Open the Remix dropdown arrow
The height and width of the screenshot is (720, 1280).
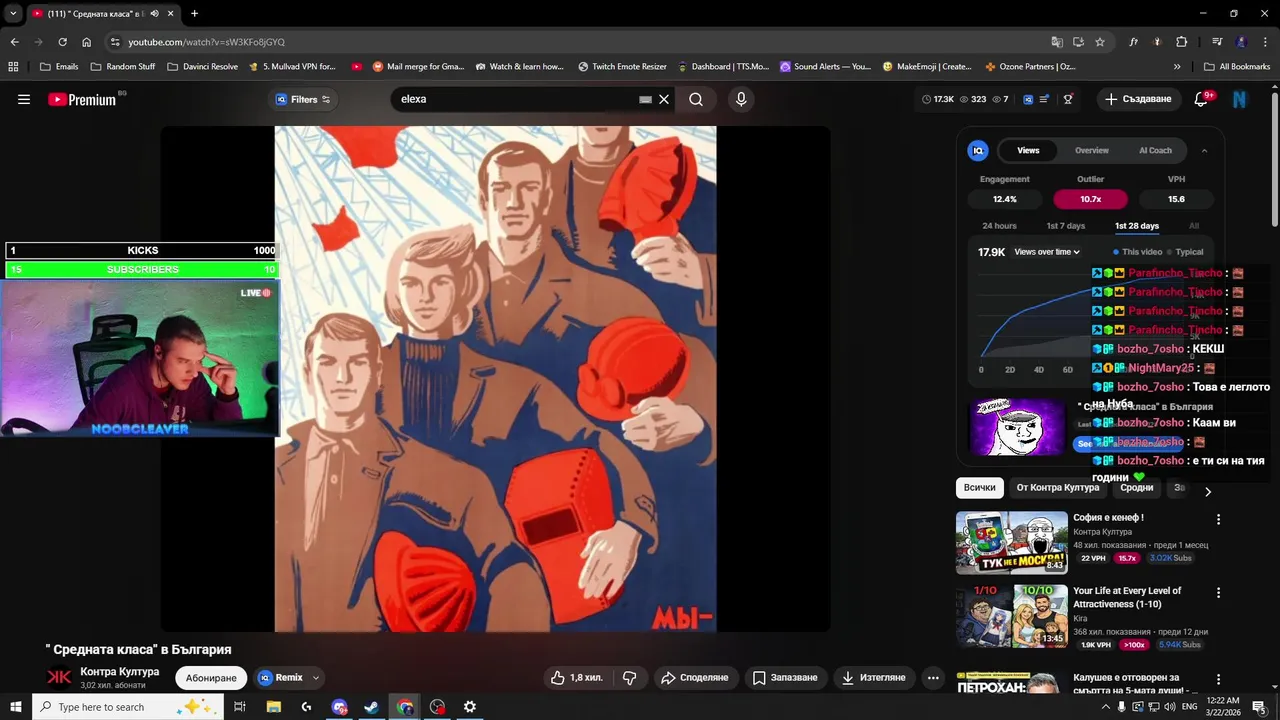(x=316, y=677)
